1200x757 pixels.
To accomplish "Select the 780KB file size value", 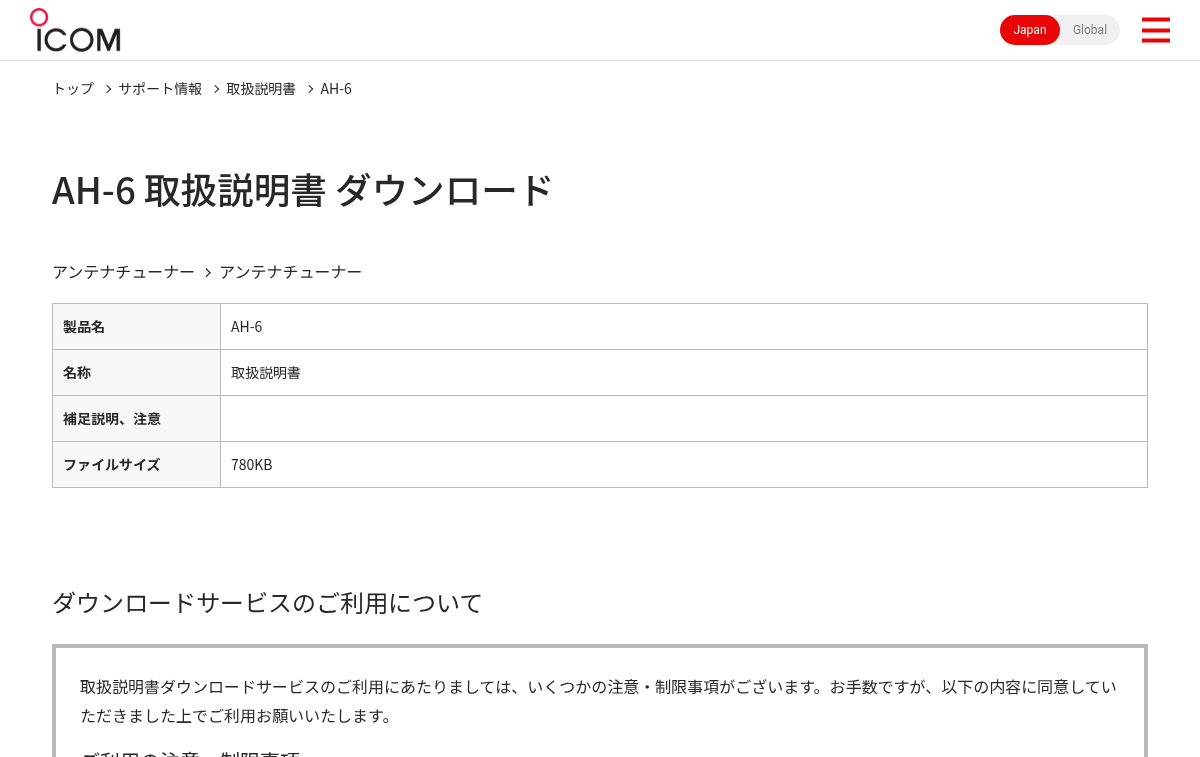I will click(x=684, y=465).
